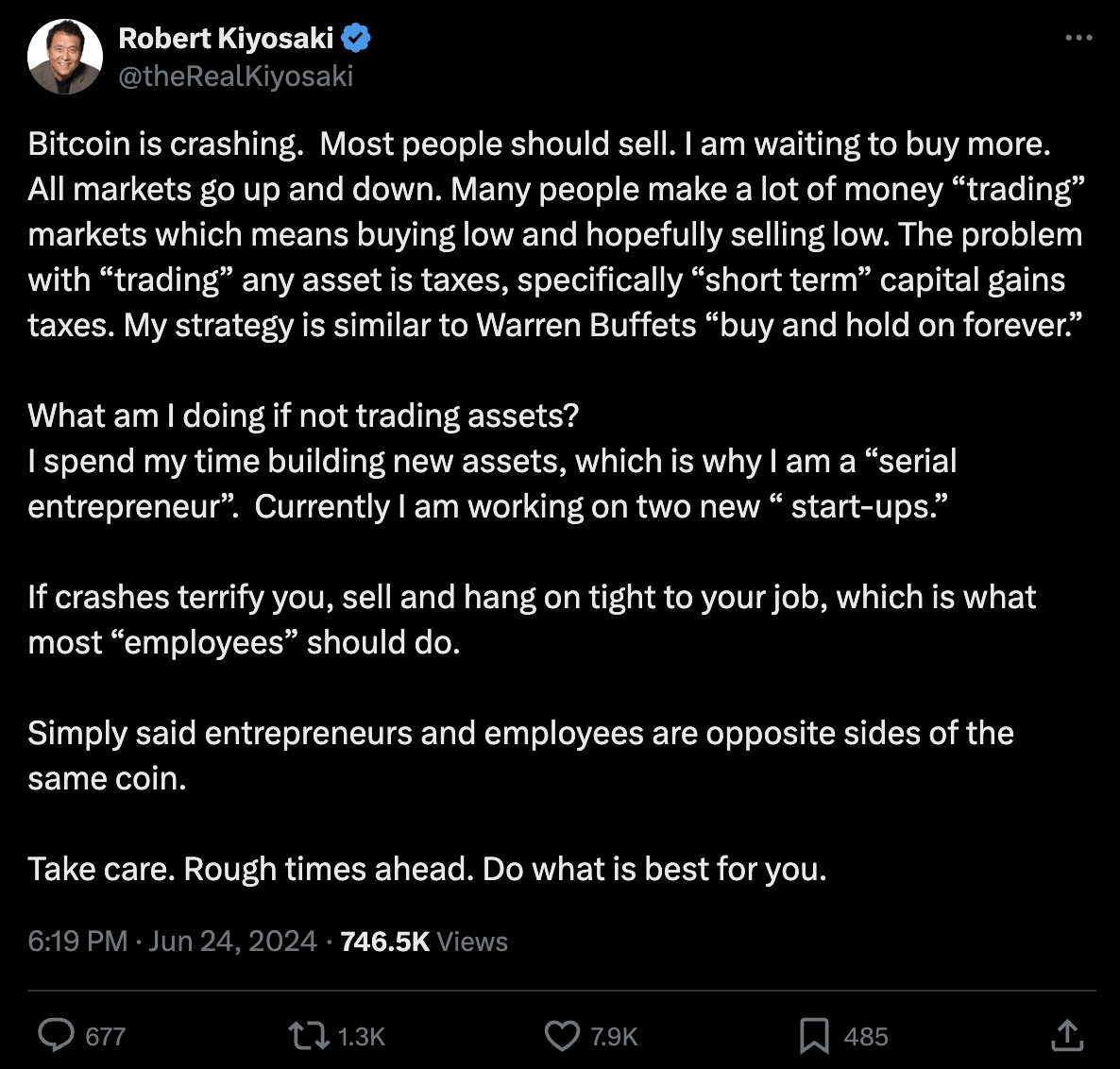
Task: Click the Jun 24, 2024 date
Action: coord(232,942)
